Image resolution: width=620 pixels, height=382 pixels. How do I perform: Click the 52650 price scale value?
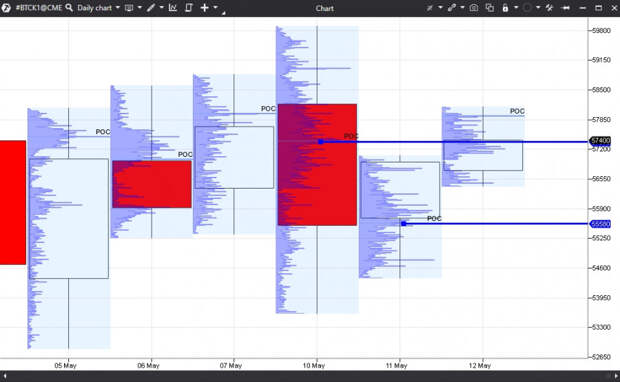click(601, 357)
